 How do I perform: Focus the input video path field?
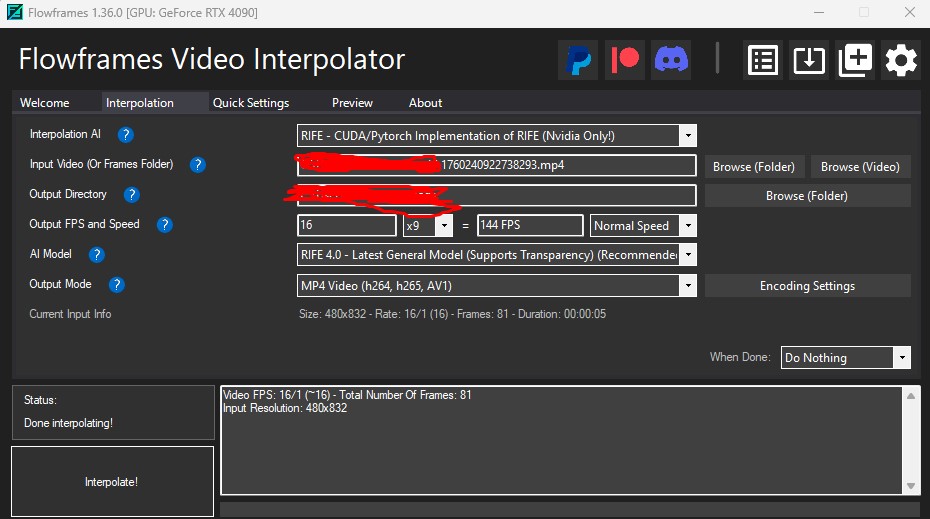point(496,165)
